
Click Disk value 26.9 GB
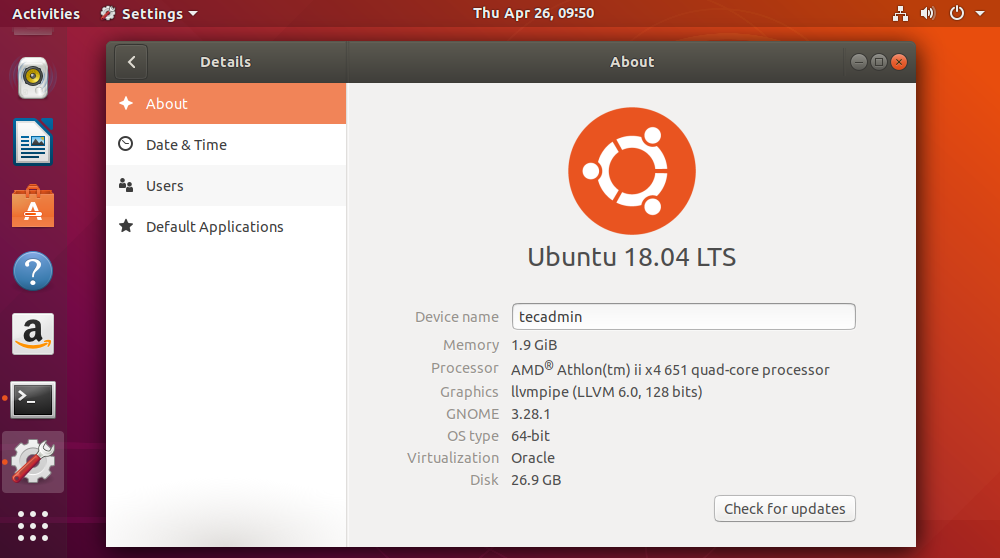tap(536, 480)
